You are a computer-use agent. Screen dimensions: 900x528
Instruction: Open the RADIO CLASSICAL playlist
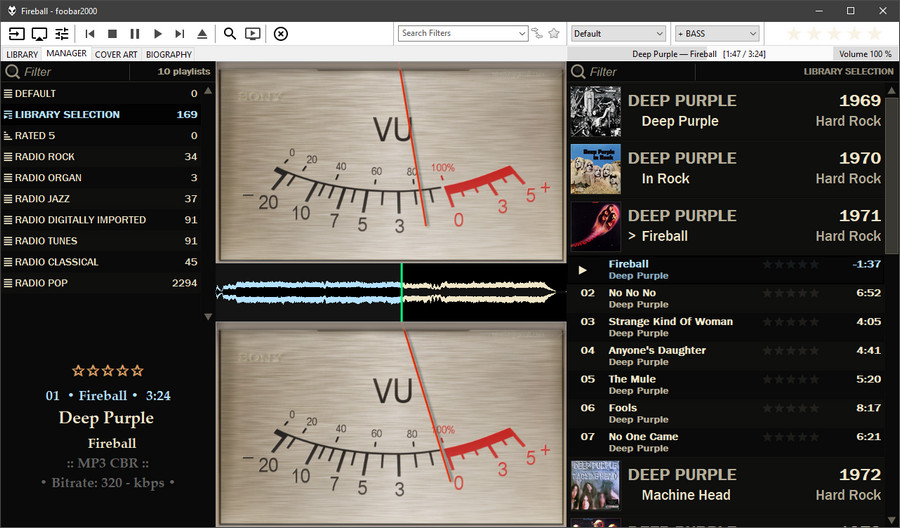click(x=100, y=262)
